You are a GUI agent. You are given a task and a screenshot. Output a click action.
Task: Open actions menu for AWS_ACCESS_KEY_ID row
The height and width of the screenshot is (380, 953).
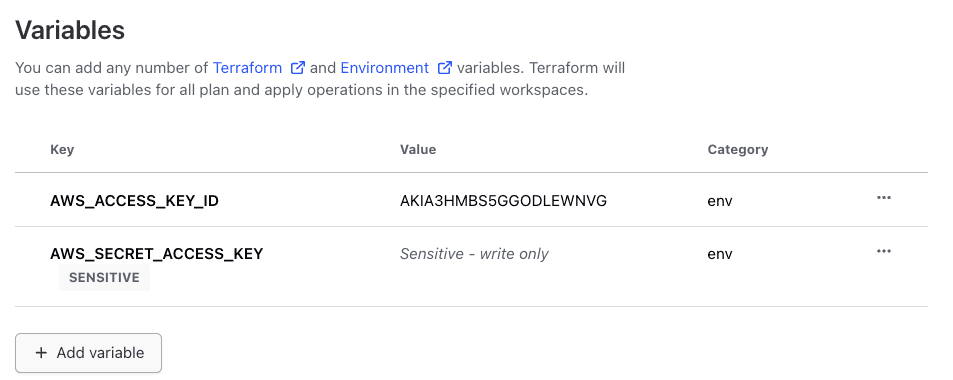tap(884, 198)
